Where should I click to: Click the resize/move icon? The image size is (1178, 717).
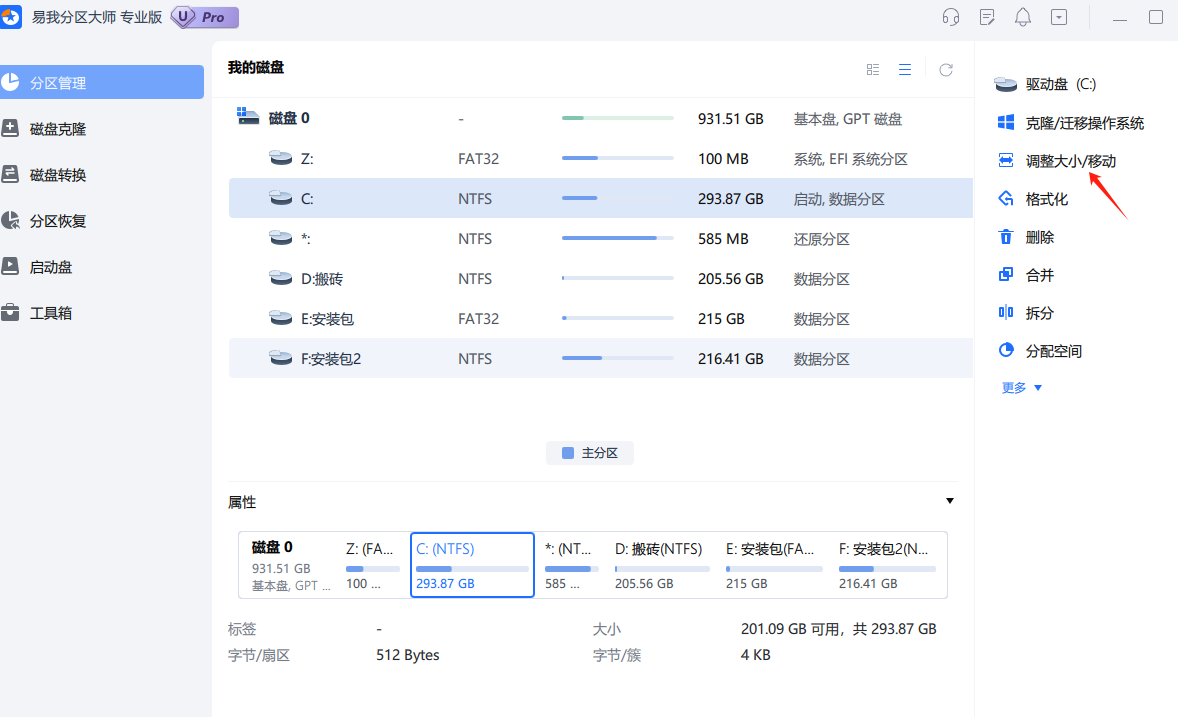point(1006,160)
